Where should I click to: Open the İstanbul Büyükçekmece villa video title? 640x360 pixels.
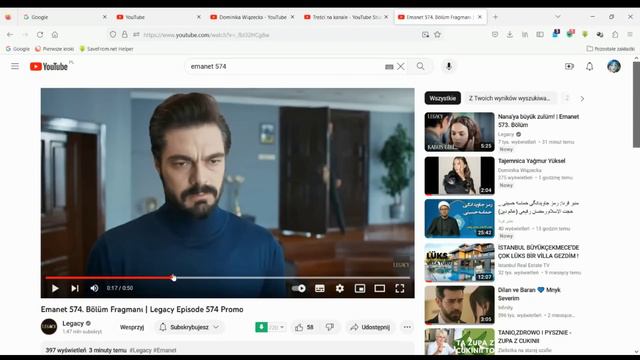pyautogui.click(x=538, y=251)
